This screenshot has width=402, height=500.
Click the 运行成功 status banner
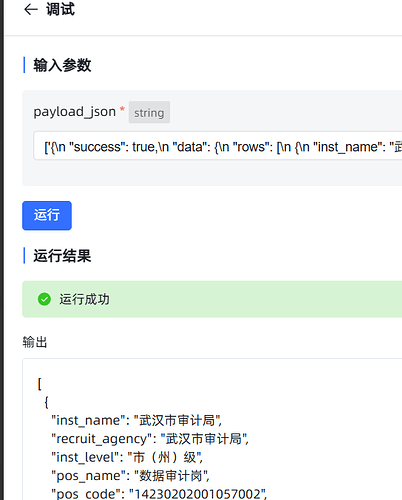(212, 299)
